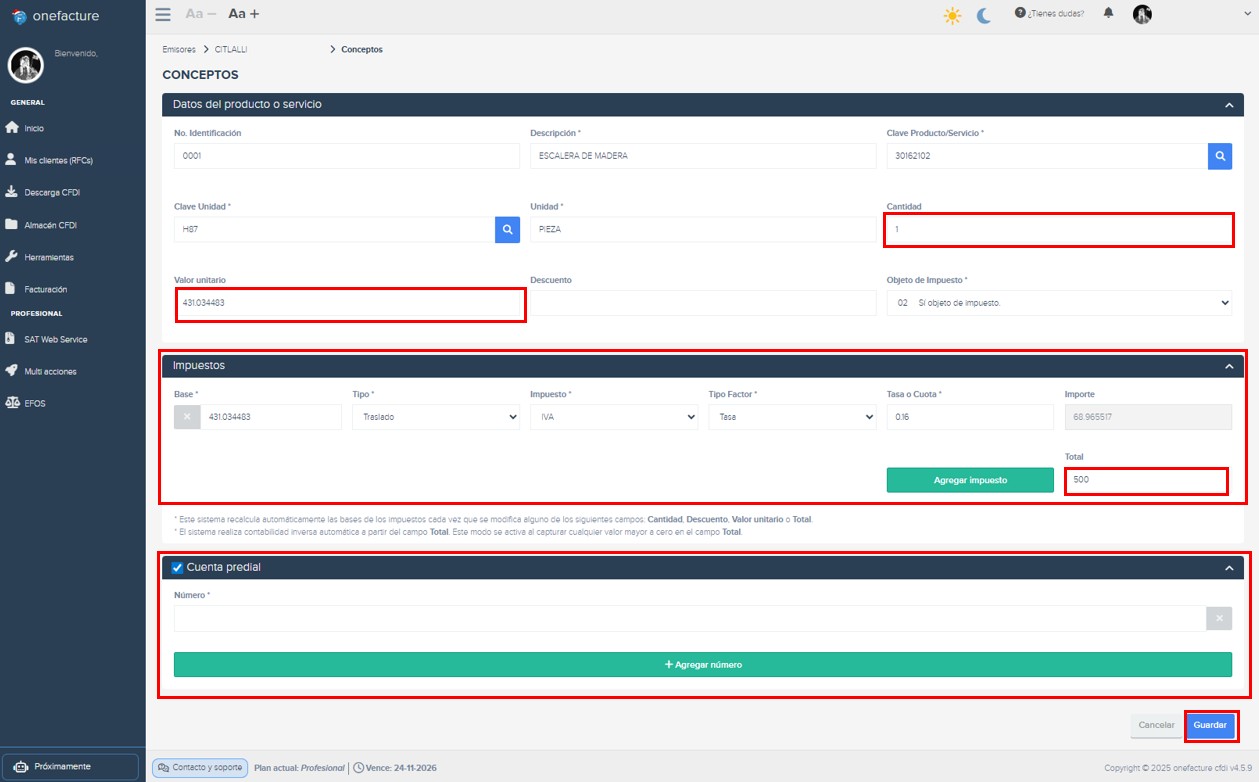Open Herramientas with the wrench icon
The image size is (1259, 782).
(x=55, y=257)
